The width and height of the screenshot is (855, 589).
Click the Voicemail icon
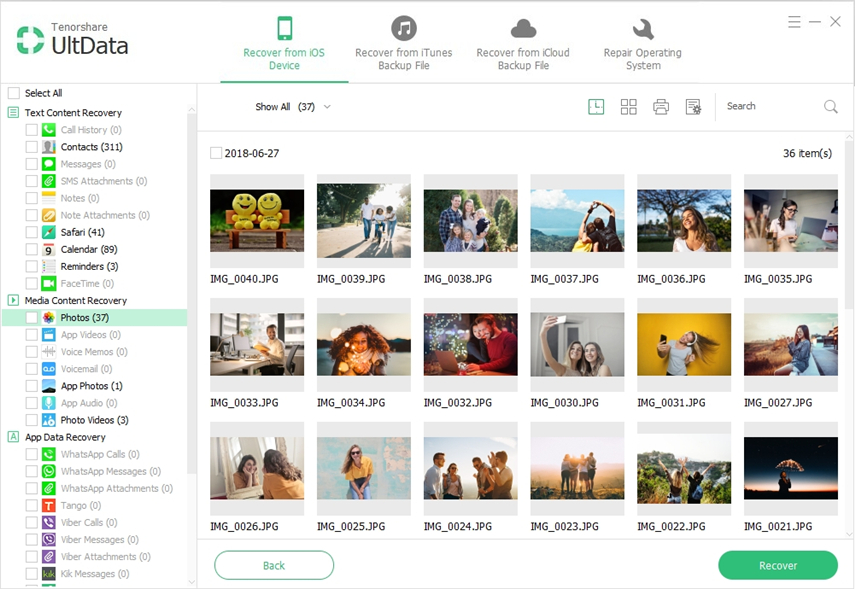(x=49, y=369)
